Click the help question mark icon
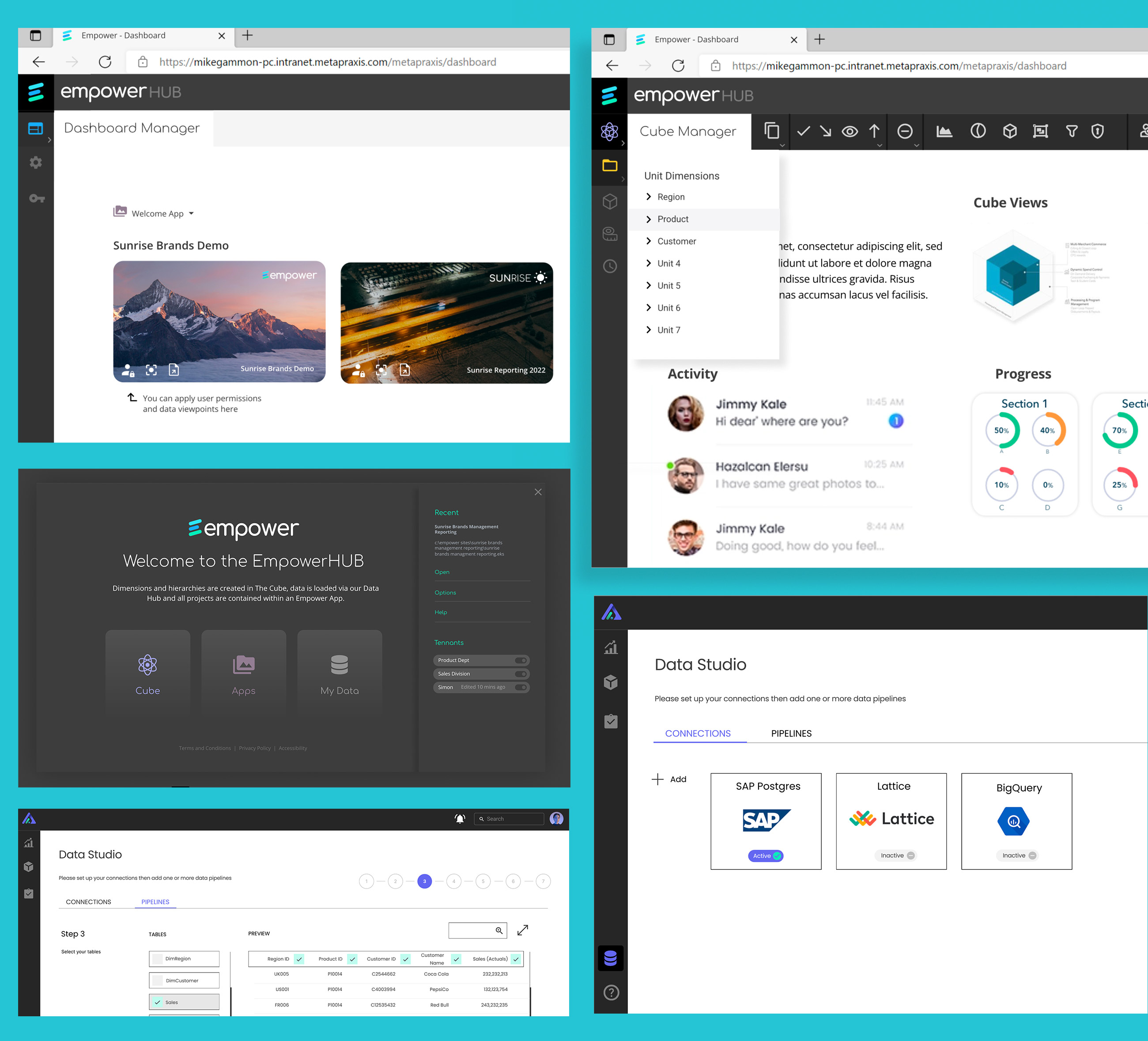 tap(611, 992)
